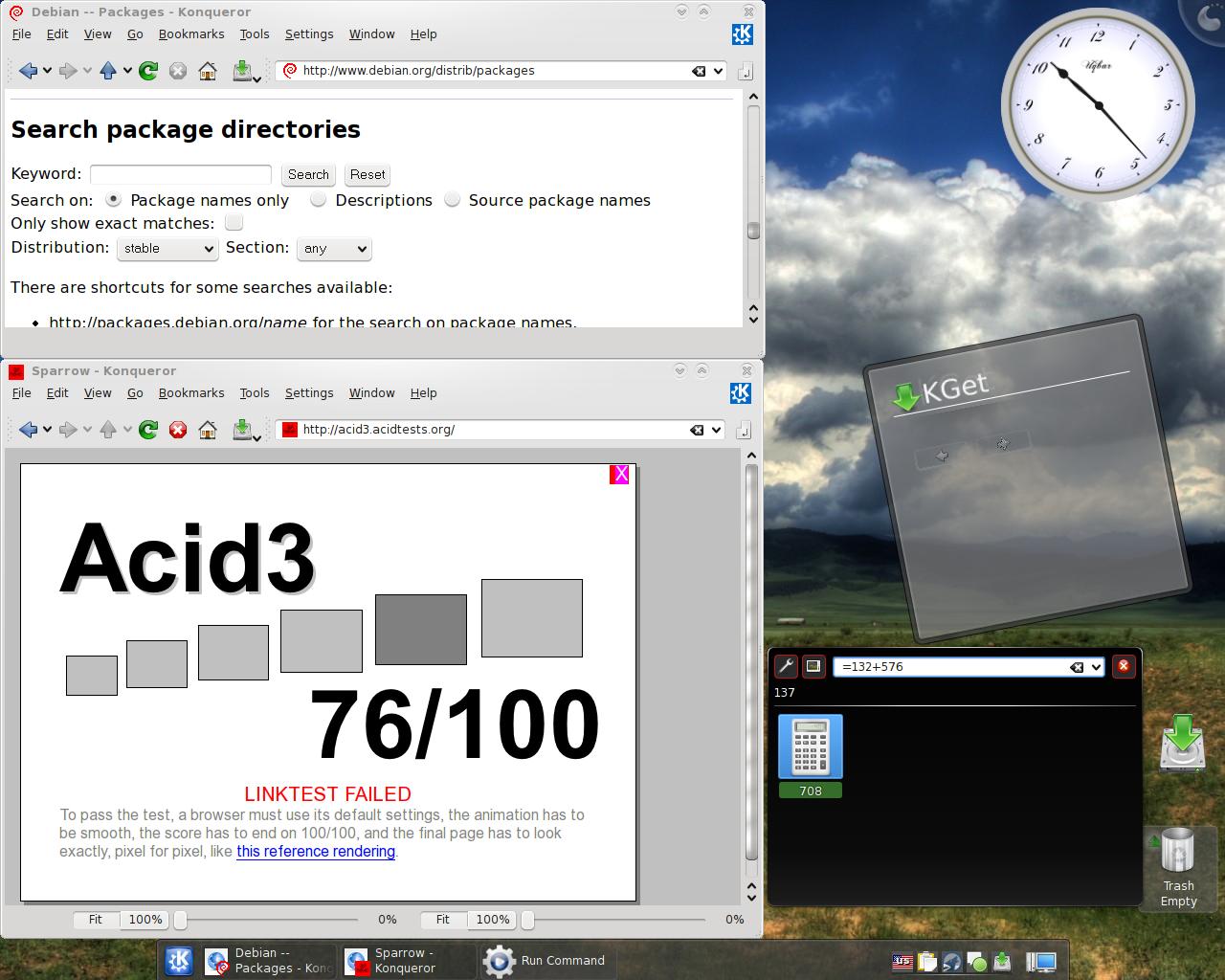Expand back history dropdown in Debian window

point(47,71)
